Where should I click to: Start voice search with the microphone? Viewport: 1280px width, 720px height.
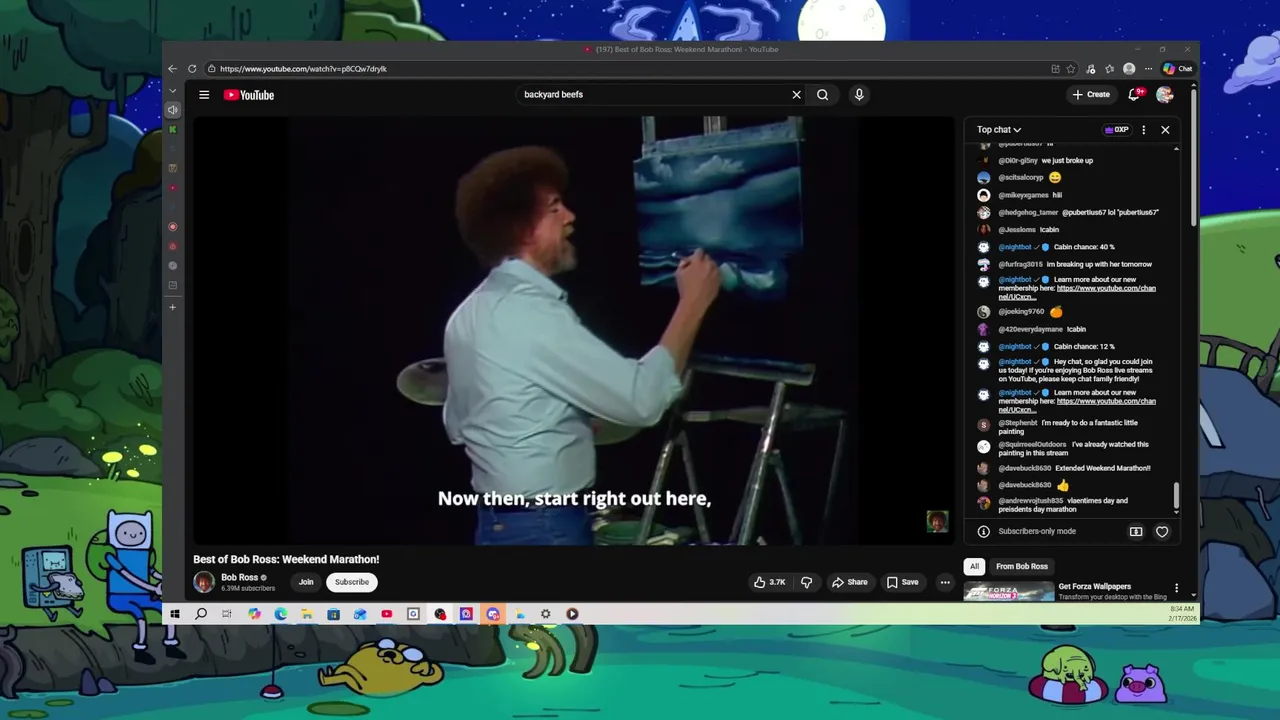click(x=858, y=95)
